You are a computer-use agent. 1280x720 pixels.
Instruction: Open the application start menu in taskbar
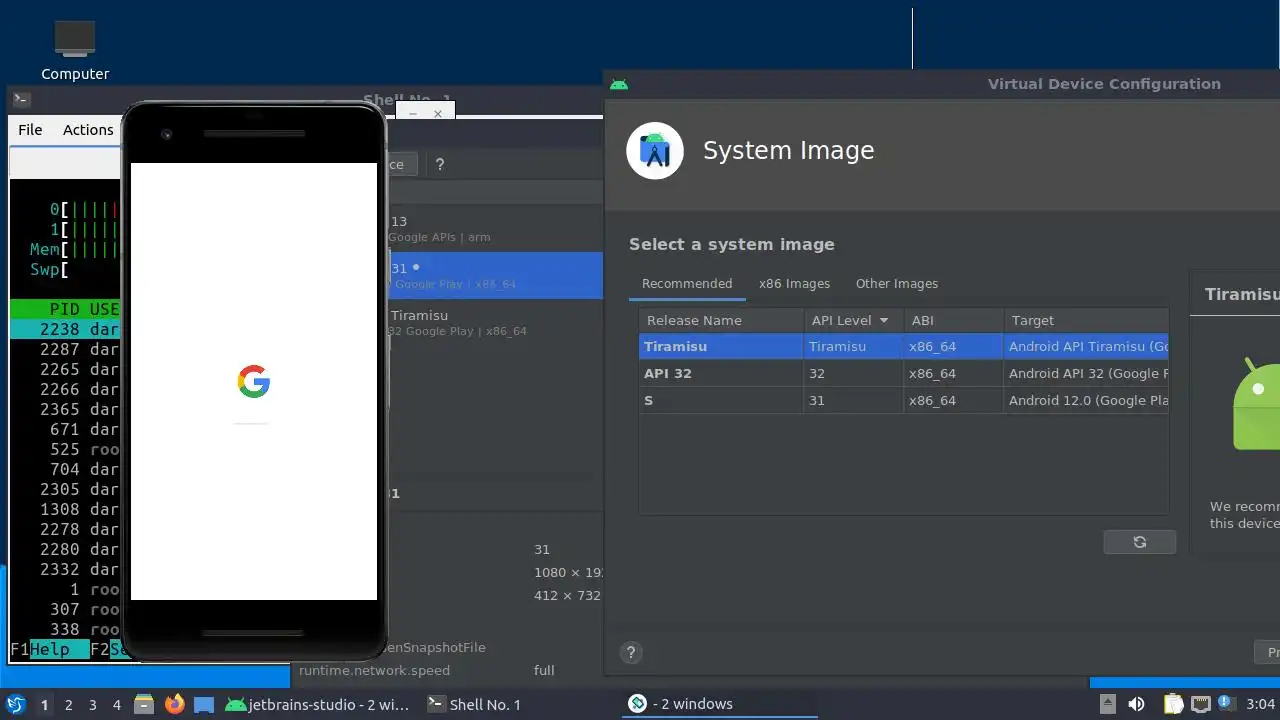15,704
